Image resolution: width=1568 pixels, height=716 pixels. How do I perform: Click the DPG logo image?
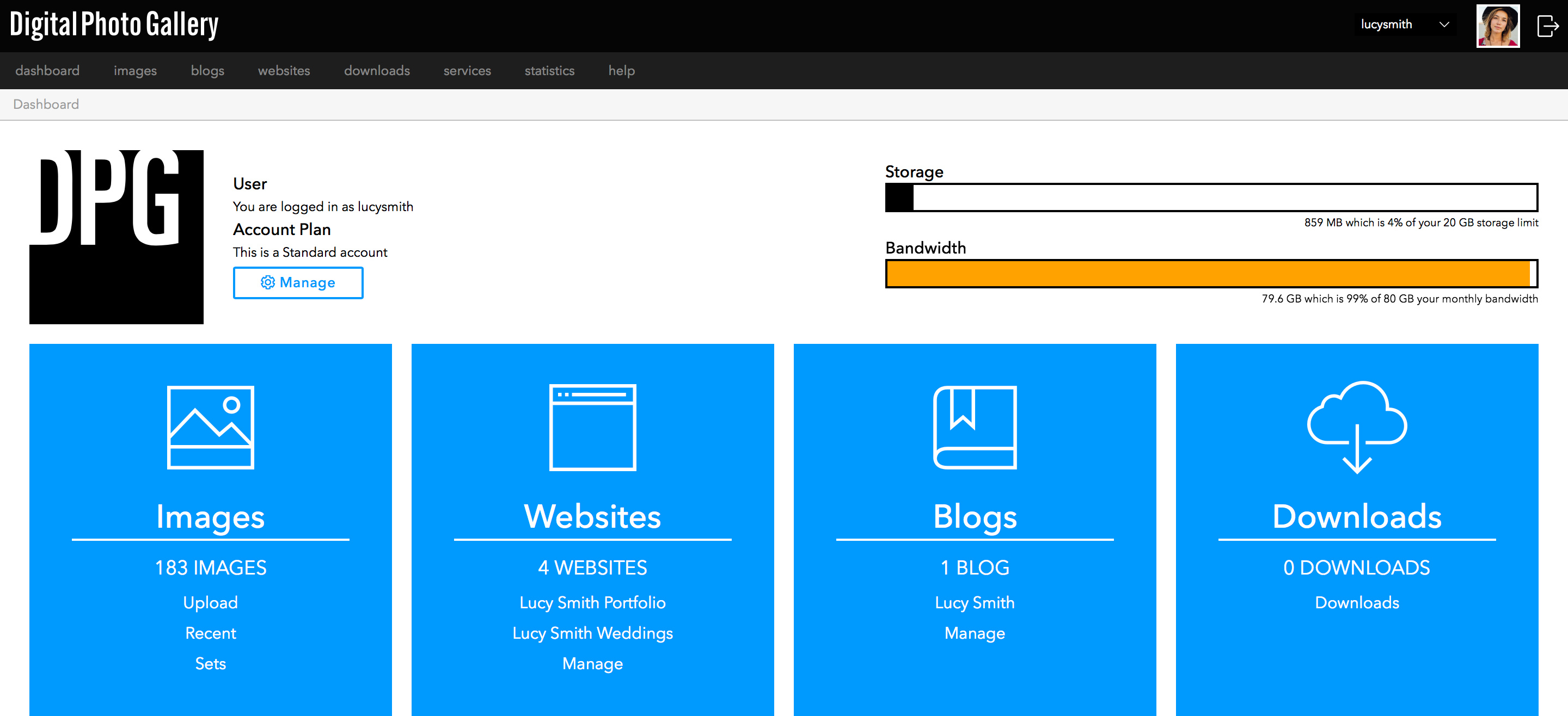(x=117, y=237)
